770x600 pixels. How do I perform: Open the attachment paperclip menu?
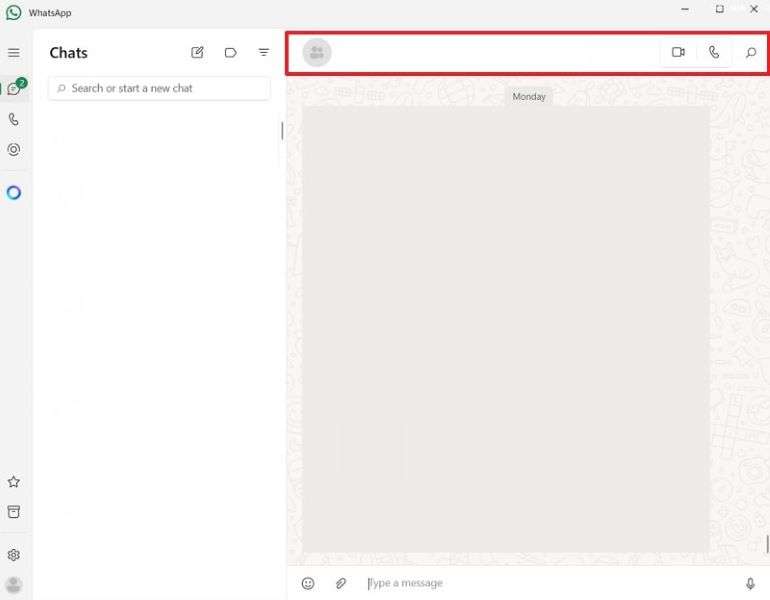point(341,583)
